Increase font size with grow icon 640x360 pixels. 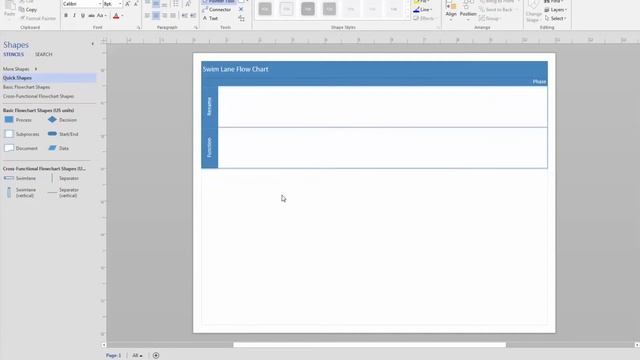pos(128,4)
